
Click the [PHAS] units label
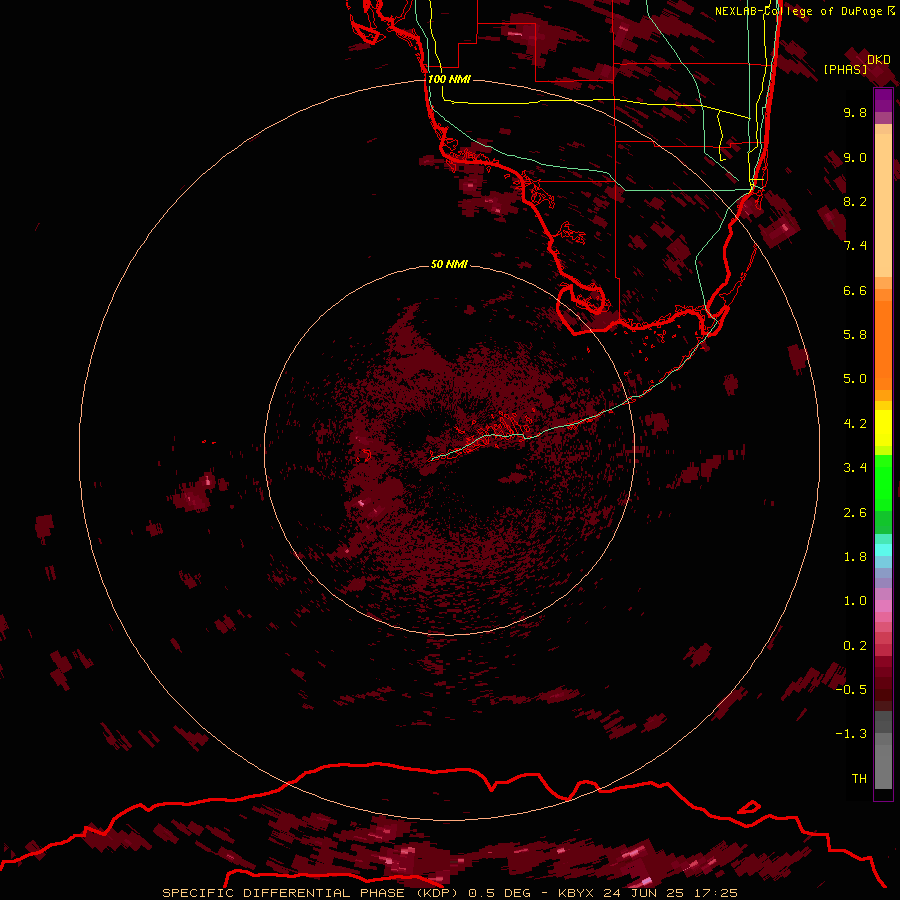[845, 69]
